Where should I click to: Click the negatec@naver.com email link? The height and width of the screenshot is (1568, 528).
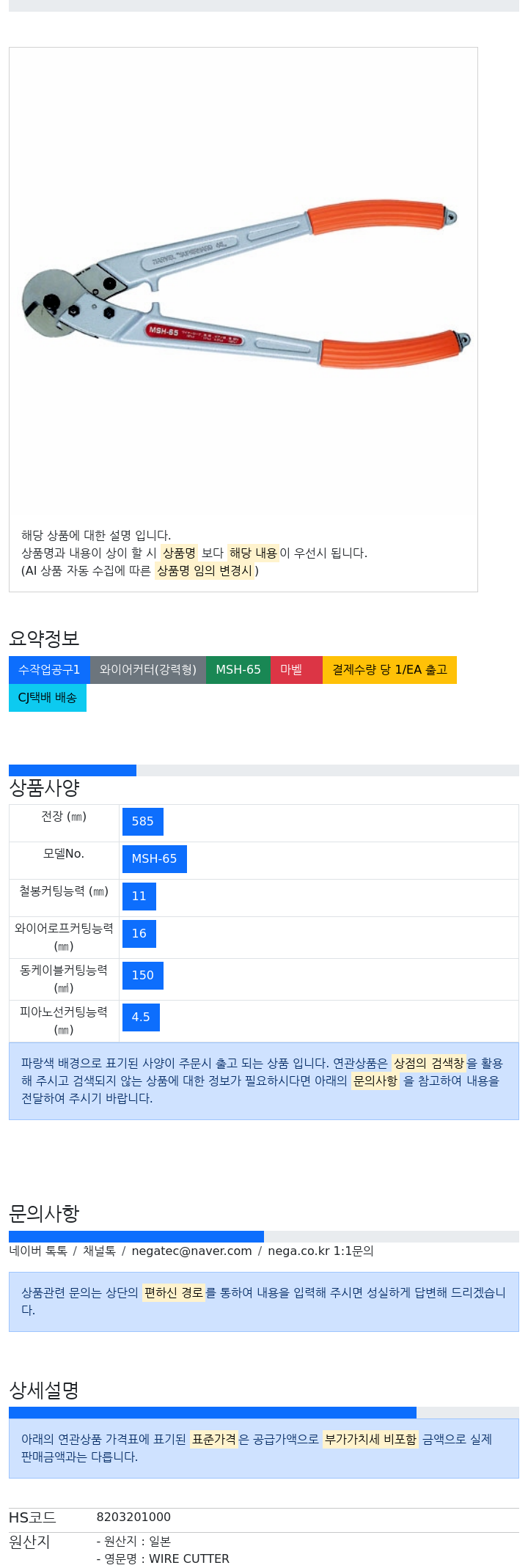pos(191,1251)
